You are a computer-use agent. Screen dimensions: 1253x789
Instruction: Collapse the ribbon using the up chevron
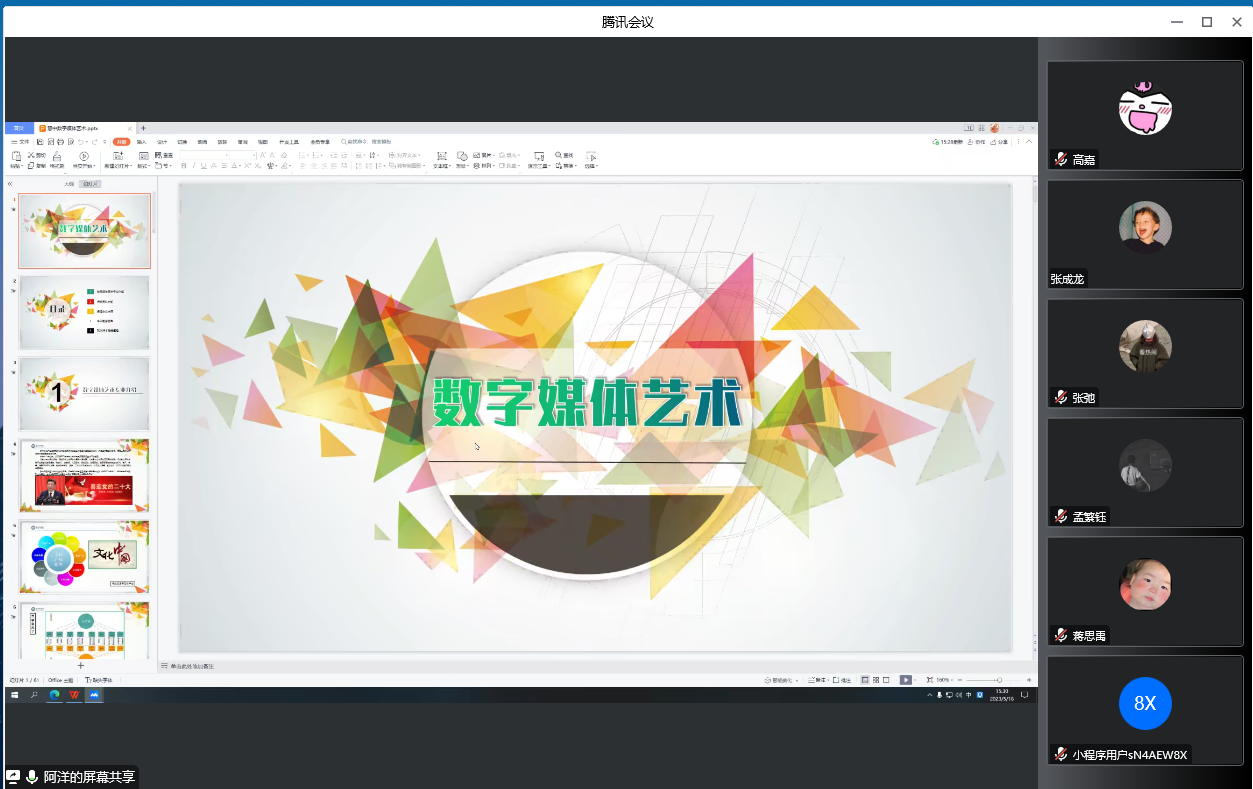coord(1031,142)
